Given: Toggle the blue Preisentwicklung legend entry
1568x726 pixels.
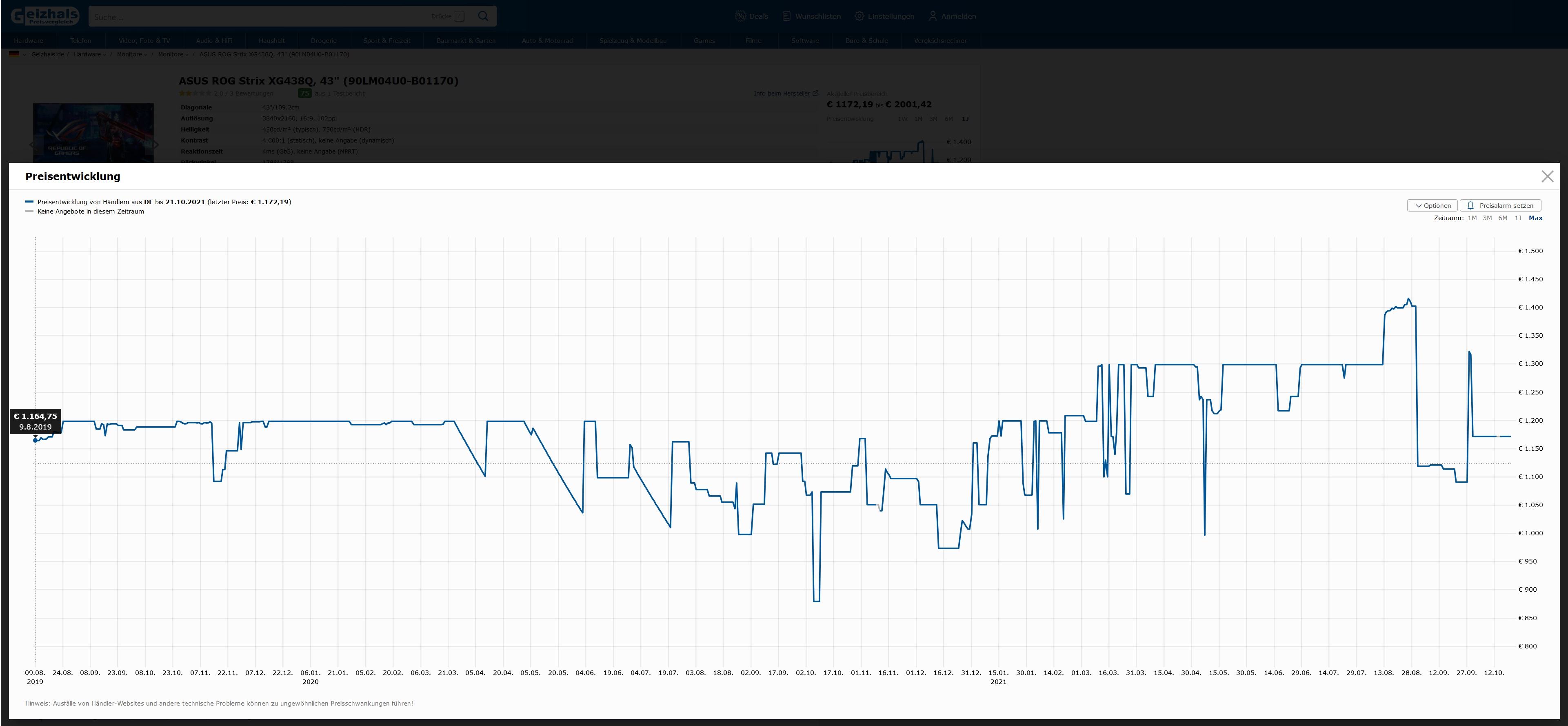Looking at the screenshot, I should pos(158,202).
